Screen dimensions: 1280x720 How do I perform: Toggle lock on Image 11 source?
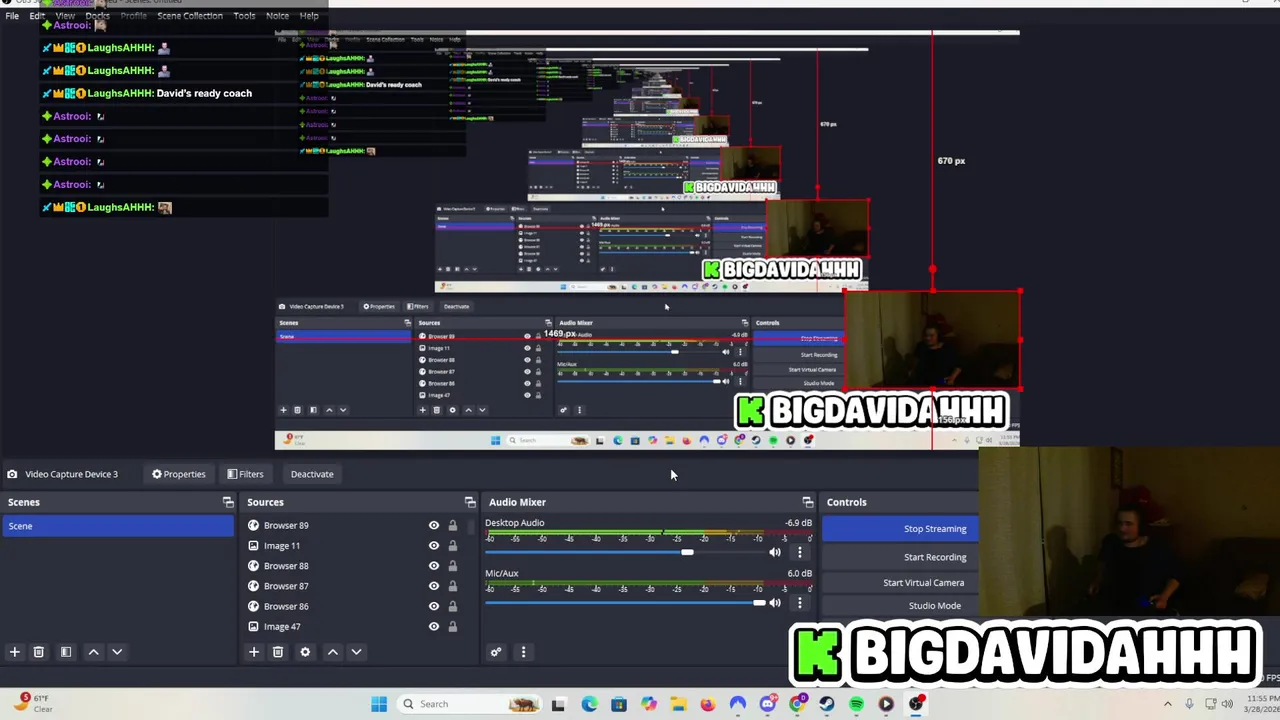pyautogui.click(x=452, y=546)
